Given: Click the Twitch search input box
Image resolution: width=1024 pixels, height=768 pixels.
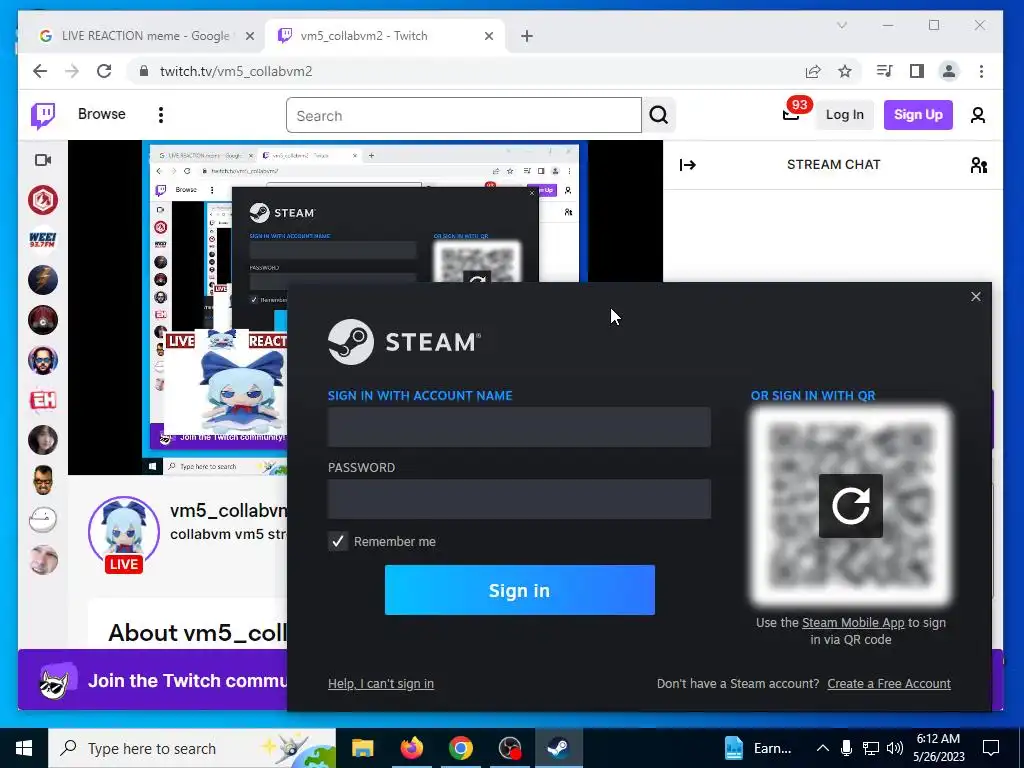Looking at the screenshot, I should click(464, 116).
